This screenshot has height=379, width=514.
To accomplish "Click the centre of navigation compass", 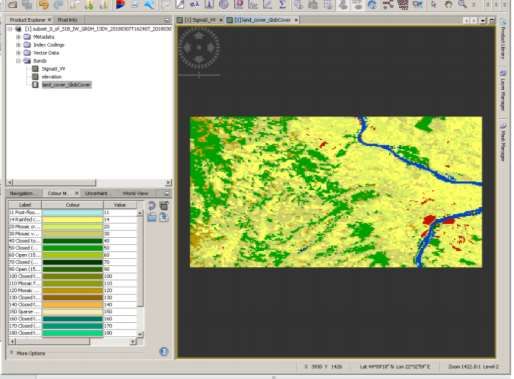I will pyautogui.click(x=199, y=48).
